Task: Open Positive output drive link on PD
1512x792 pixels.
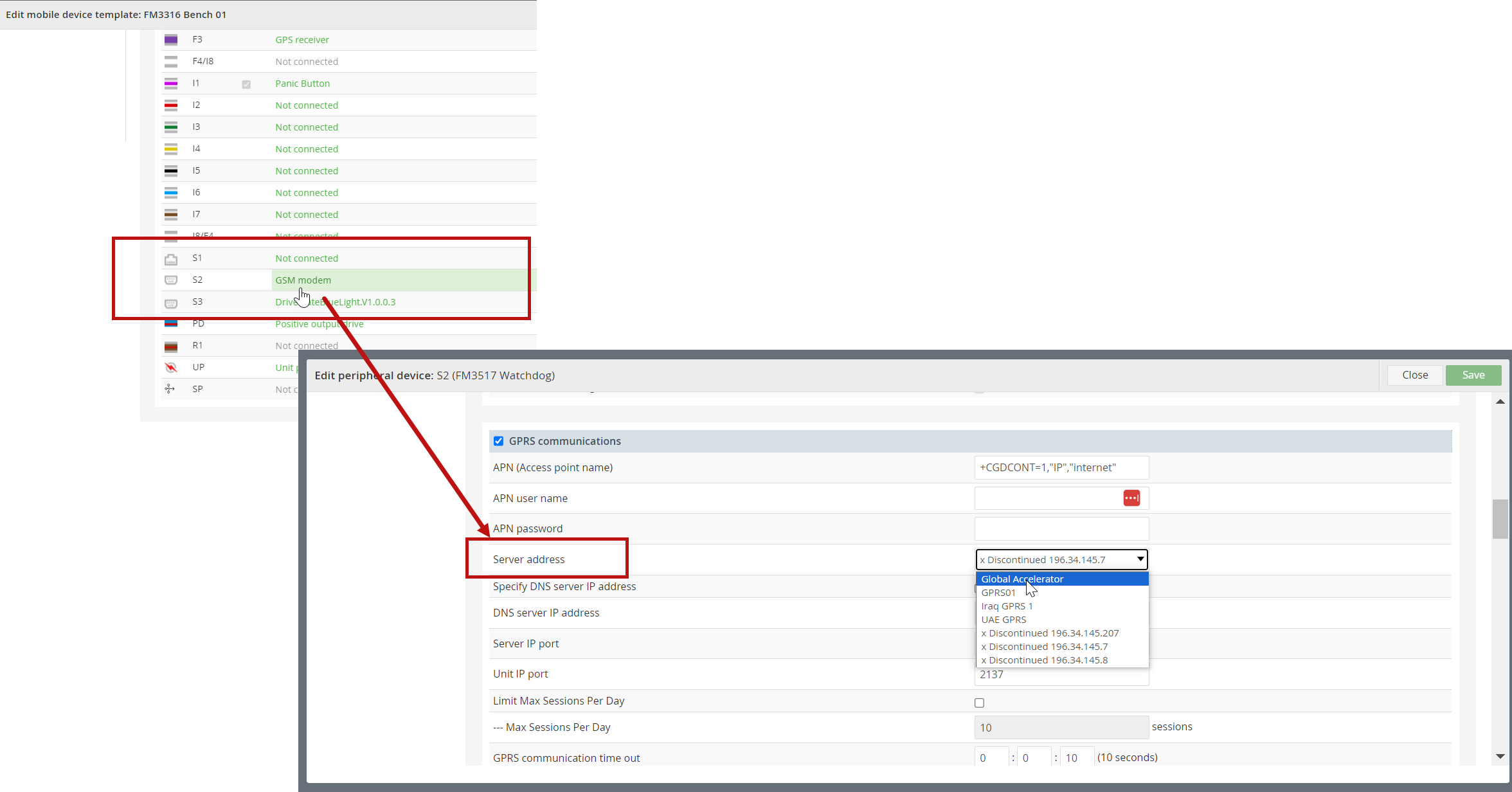Action: click(319, 324)
